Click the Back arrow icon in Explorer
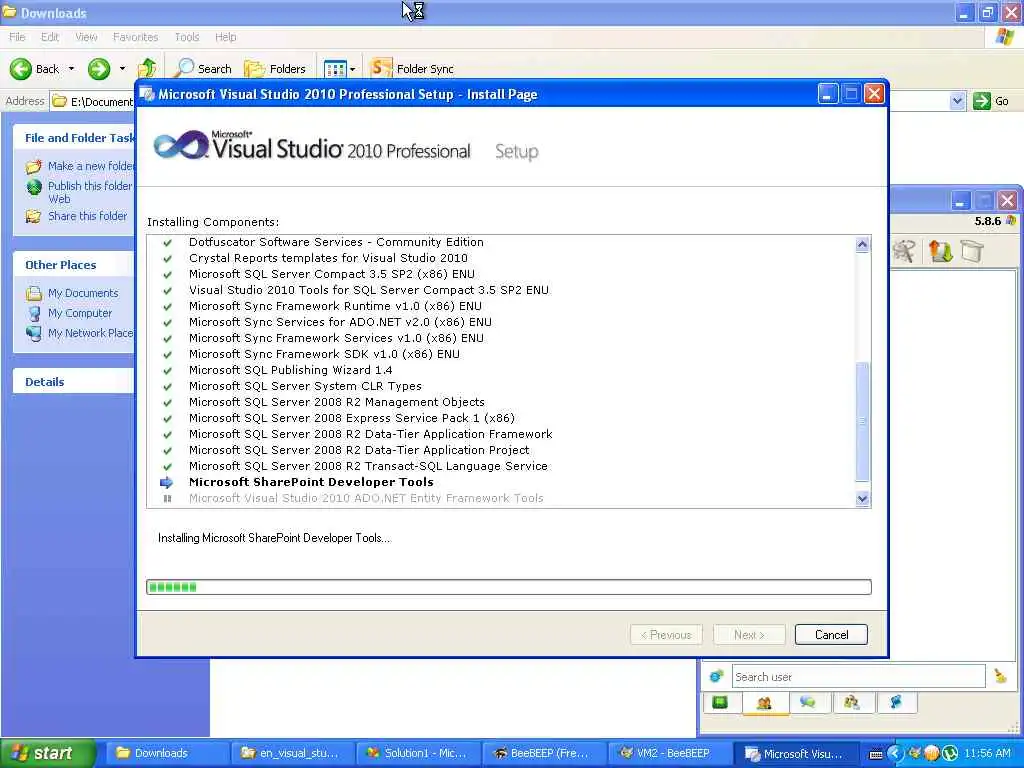 tap(20, 69)
